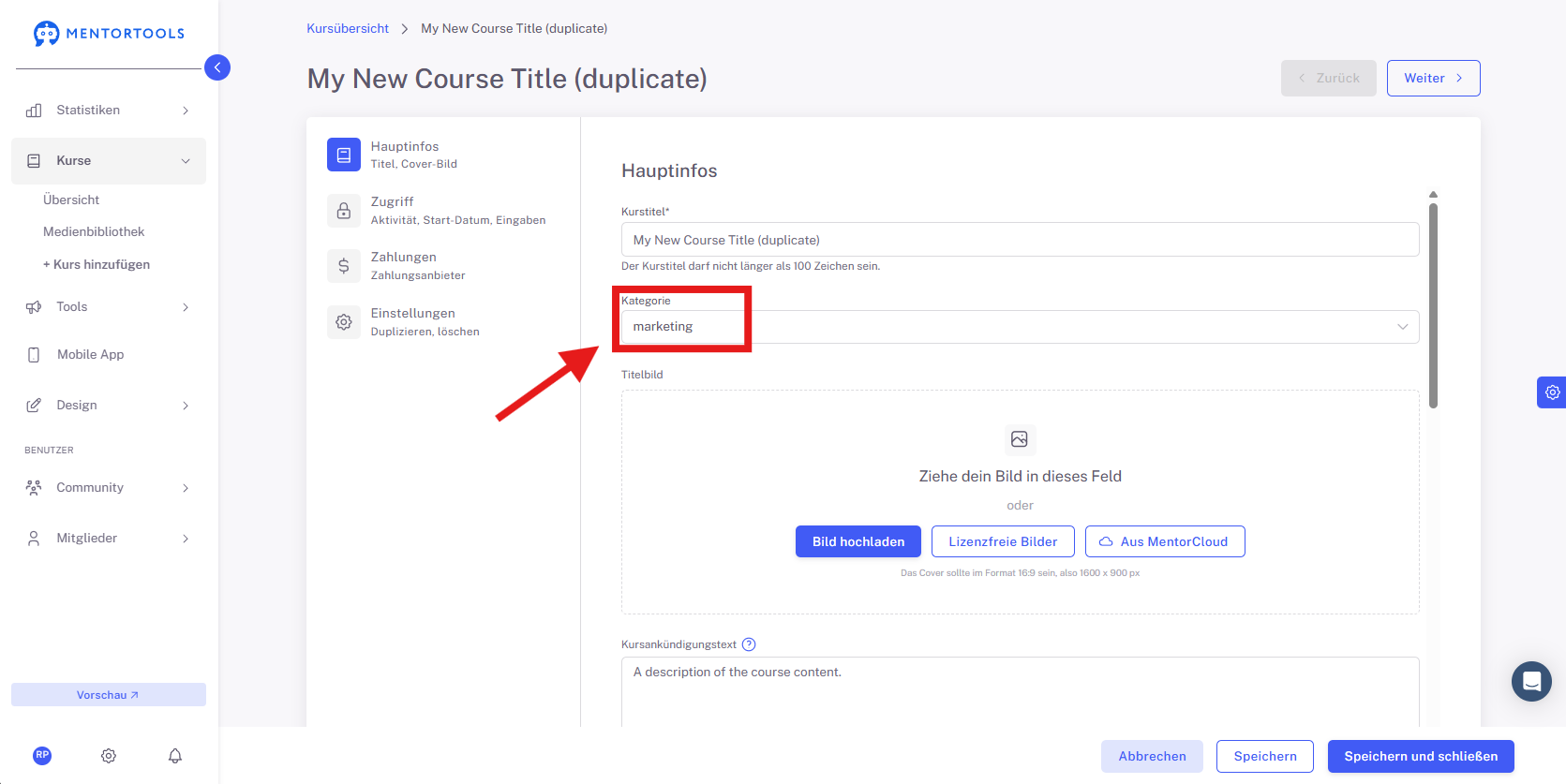The width and height of the screenshot is (1566, 784).
Task: Open the chat support bubble
Action: pos(1531,681)
